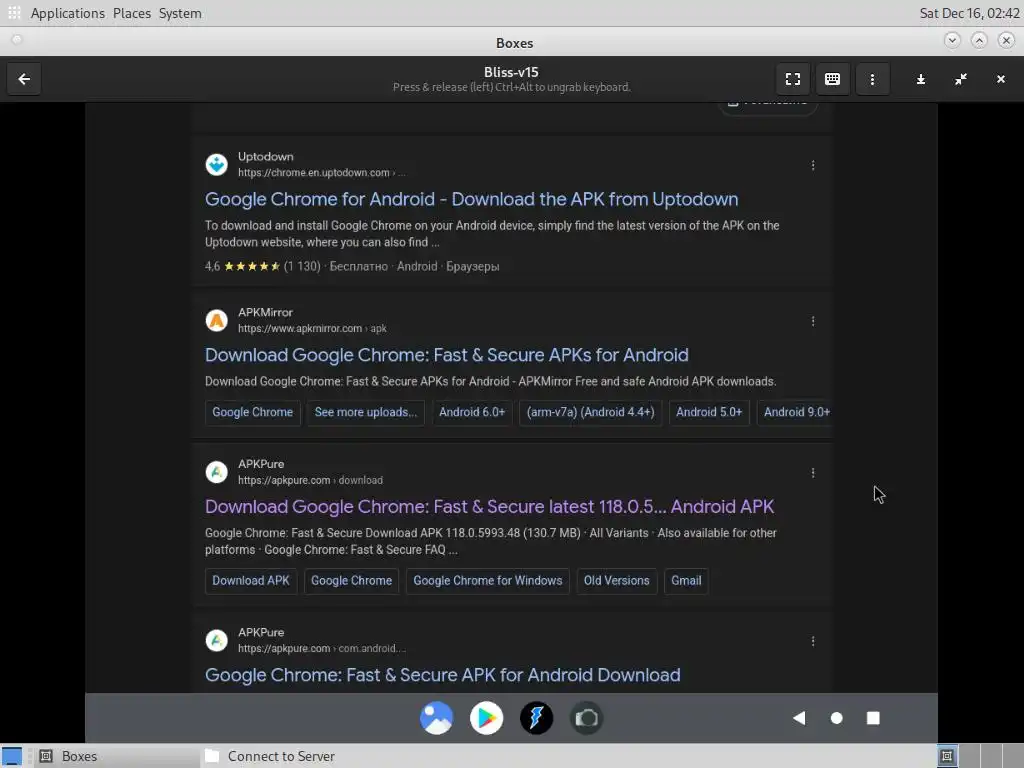Click Gmail chip under APKPure result
Screen dimensions: 1024x768
click(686, 581)
